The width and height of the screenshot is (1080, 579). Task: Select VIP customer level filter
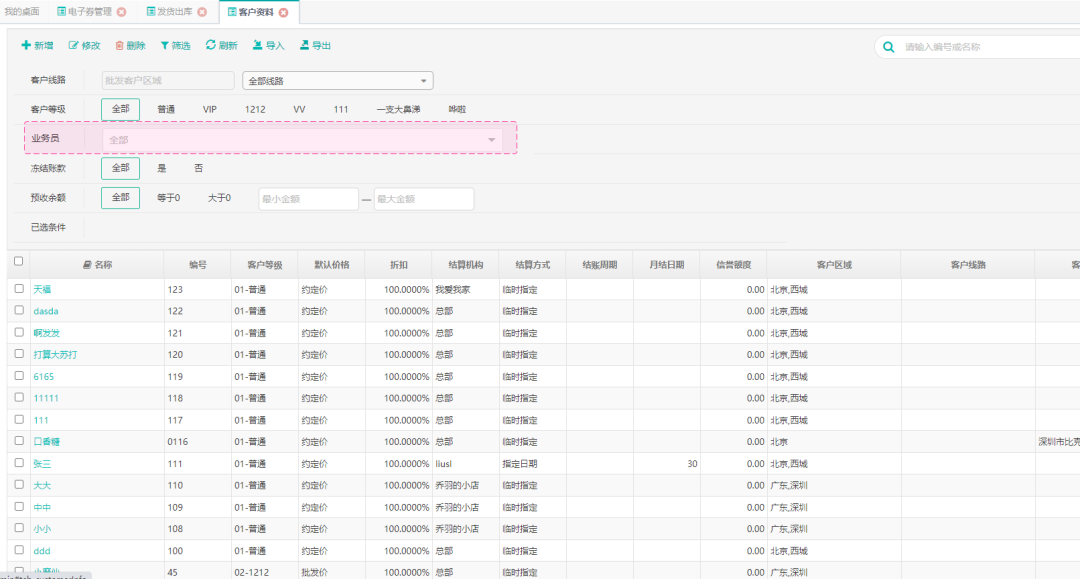click(x=210, y=109)
